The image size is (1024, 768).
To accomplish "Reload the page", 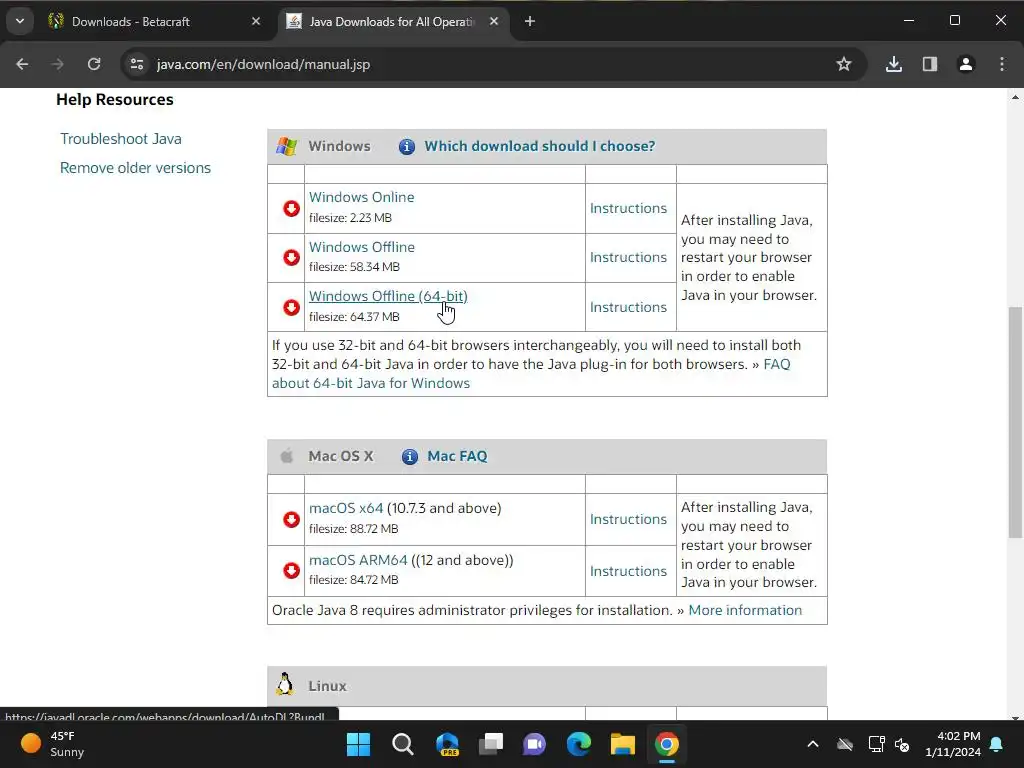I will pyautogui.click(x=94, y=64).
